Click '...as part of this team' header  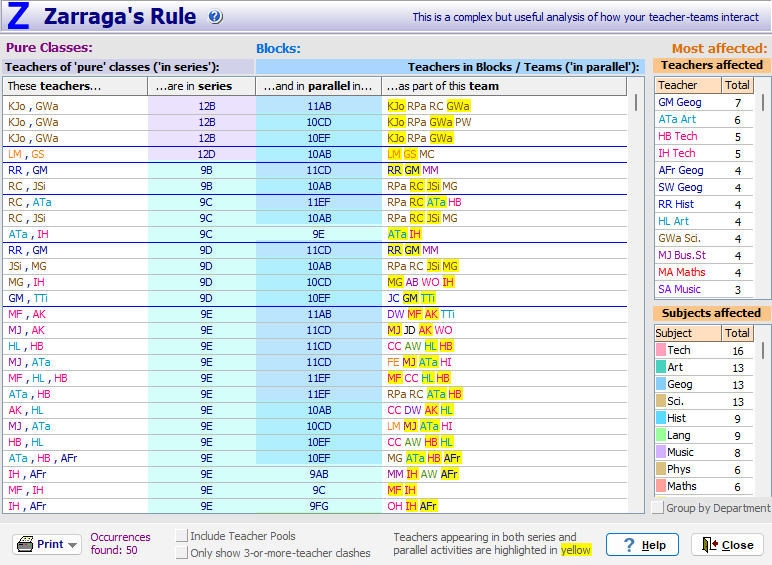(x=504, y=86)
